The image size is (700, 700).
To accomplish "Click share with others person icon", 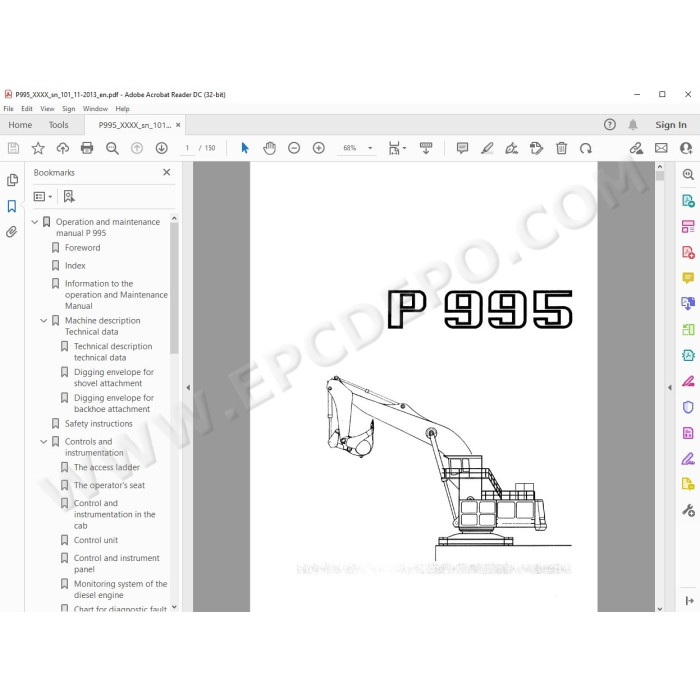I will click(686, 148).
